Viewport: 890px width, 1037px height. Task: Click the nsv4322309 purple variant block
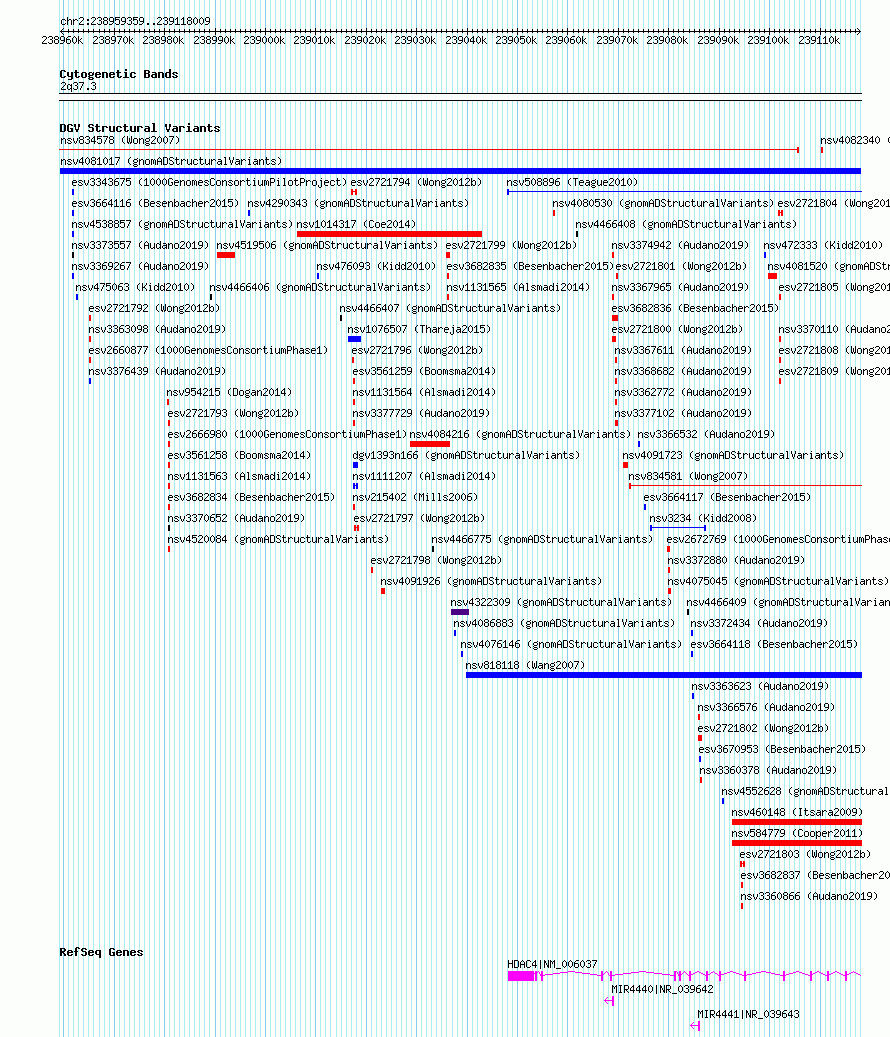pyautogui.click(x=460, y=612)
